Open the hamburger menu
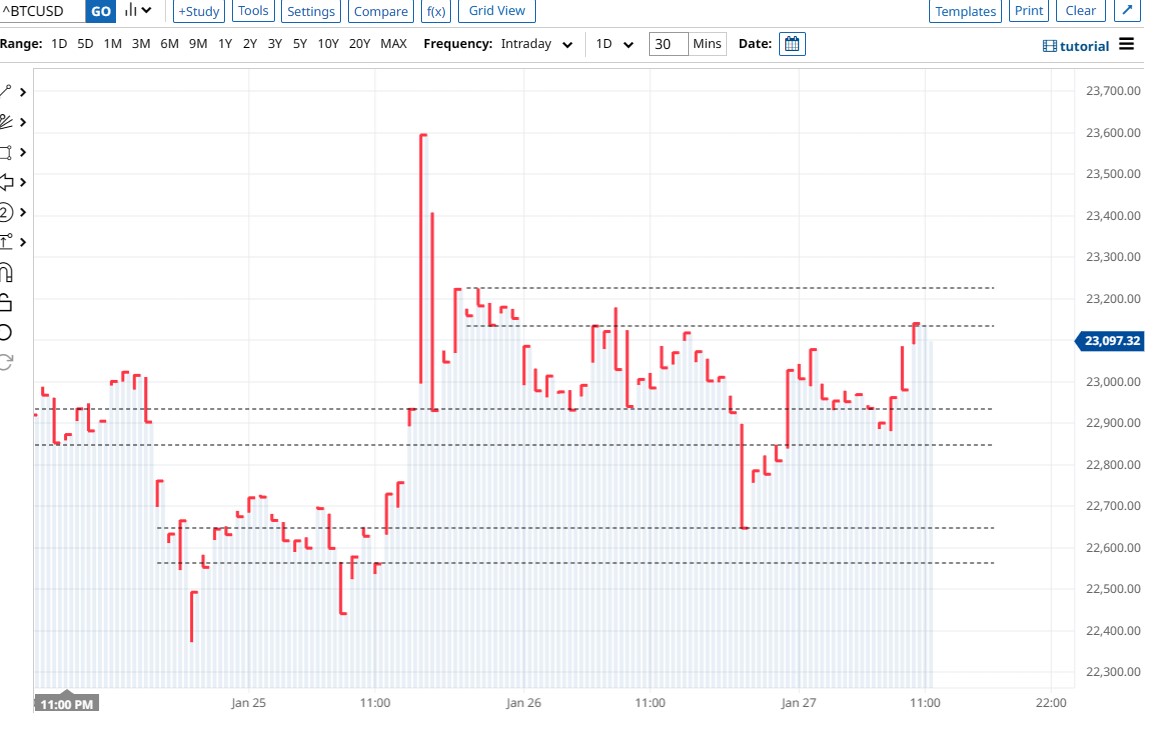Image resolution: width=1157 pixels, height=729 pixels. coord(1127,44)
